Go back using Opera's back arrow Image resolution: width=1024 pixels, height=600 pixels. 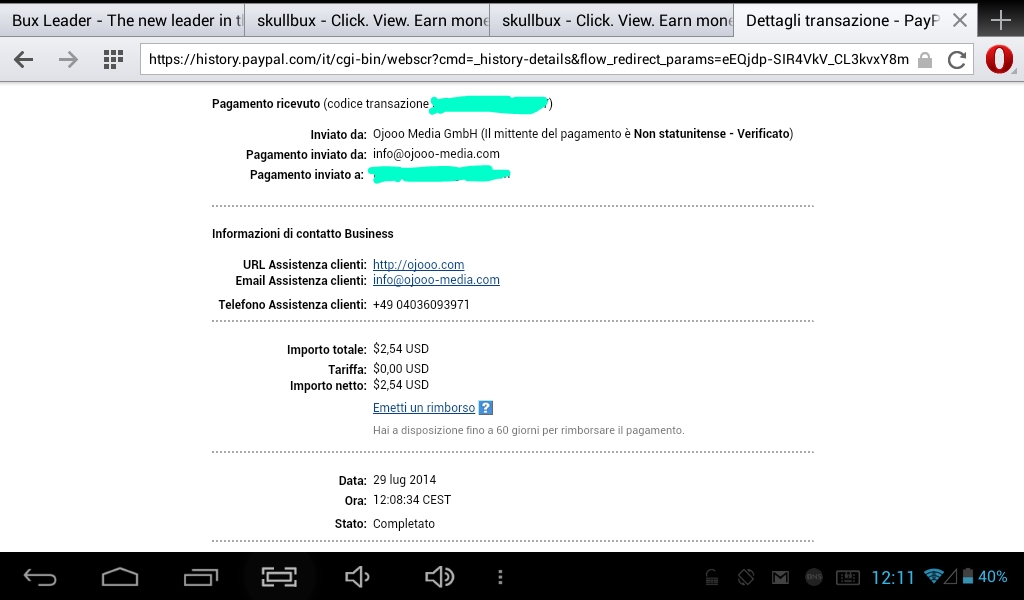pos(24,60)
